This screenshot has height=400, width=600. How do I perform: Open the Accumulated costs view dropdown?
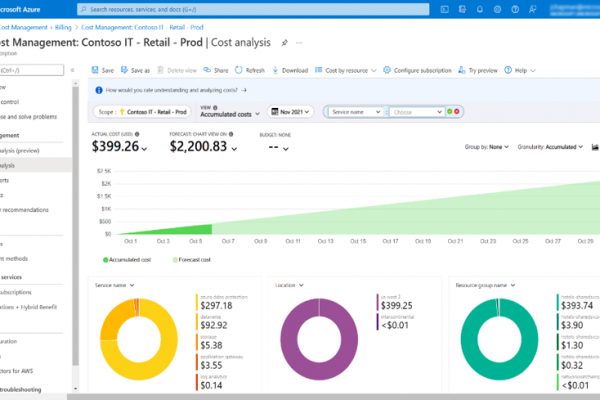(x=230, y=114)
